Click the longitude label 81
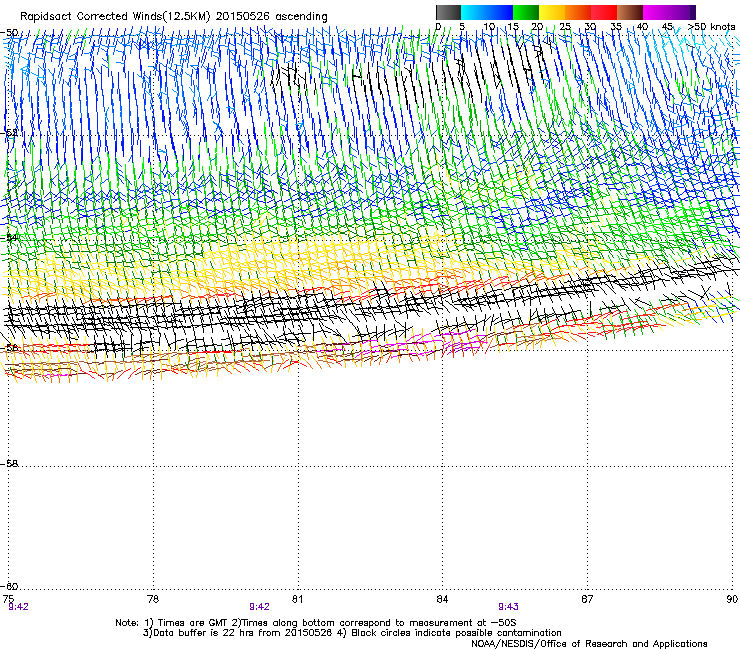Image resolution: width=740 pixels, height=650 pixels. click(x=297, y=599)
